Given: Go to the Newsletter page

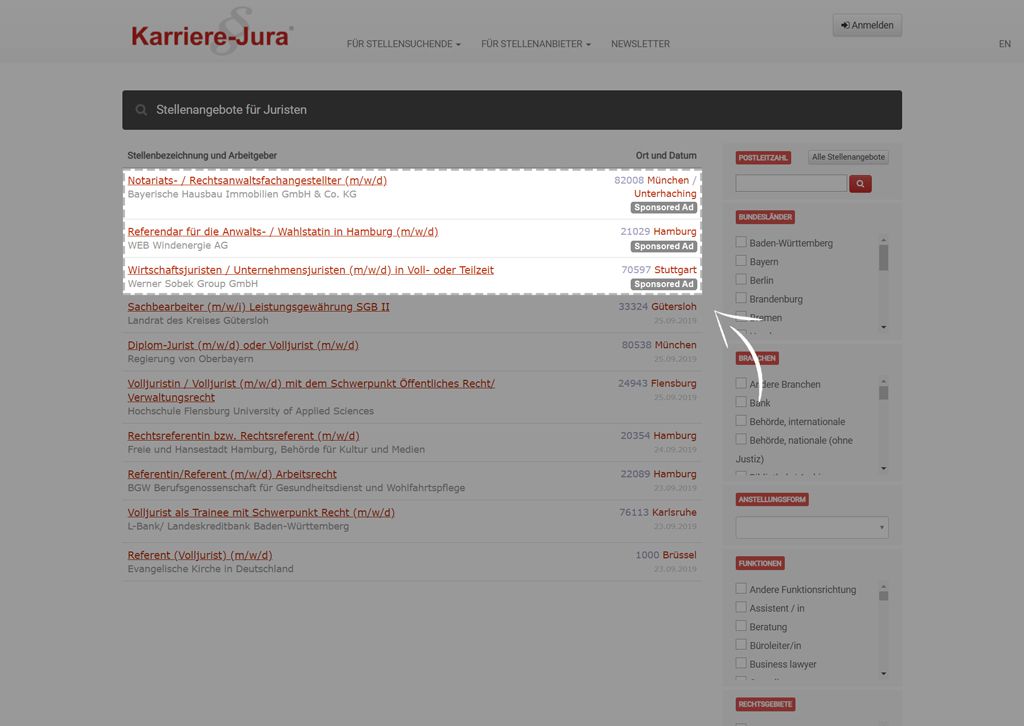Looking at the screenshot, I should click(640, 44).
